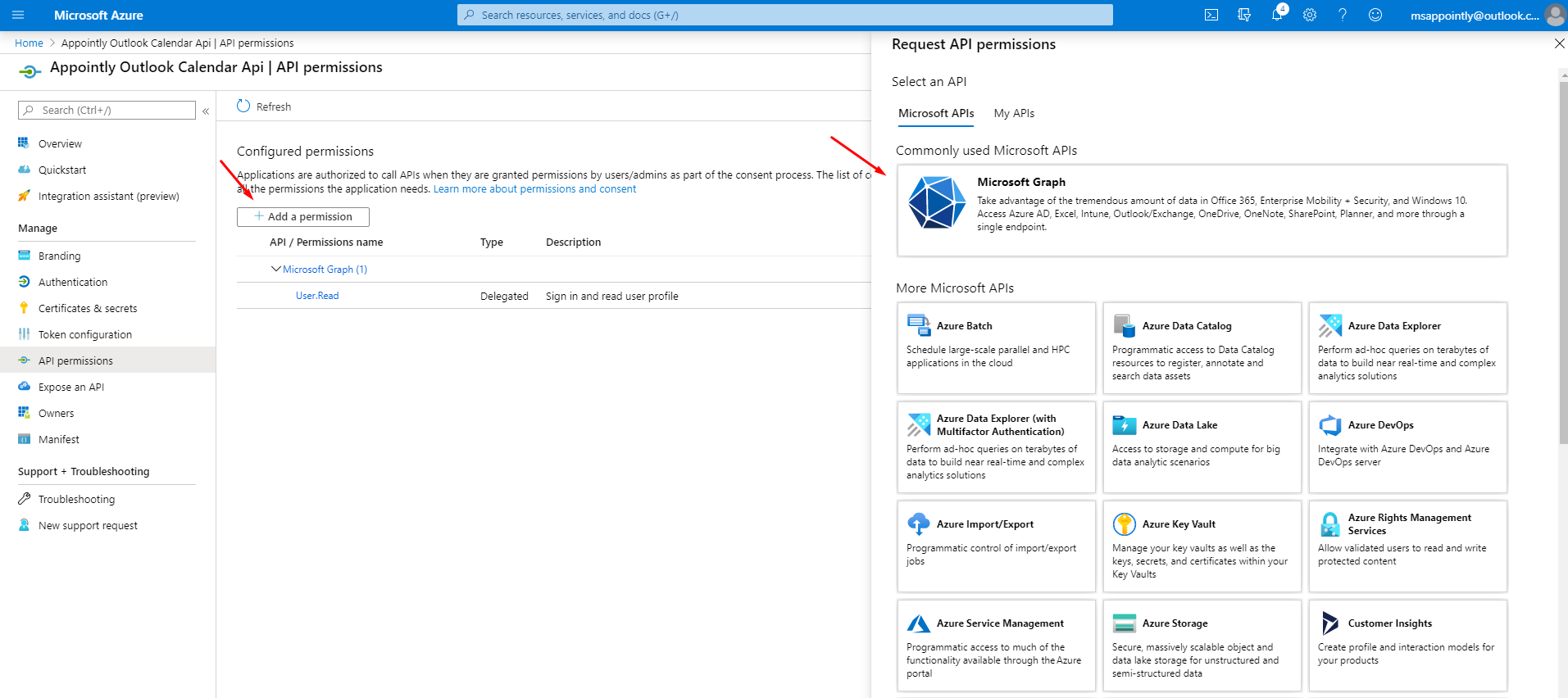Image resolution: width=1568 pixels, height=698 pixels.
Task: Click the Overview grid icon in sidebar
Action: coord(24,143)
